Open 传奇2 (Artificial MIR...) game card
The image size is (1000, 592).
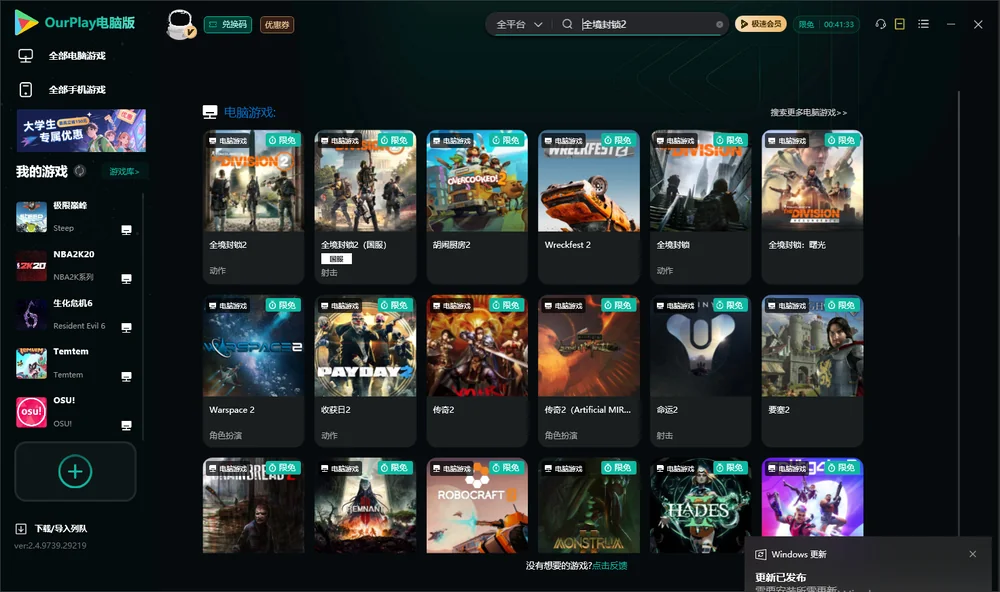tap(589, 371)
